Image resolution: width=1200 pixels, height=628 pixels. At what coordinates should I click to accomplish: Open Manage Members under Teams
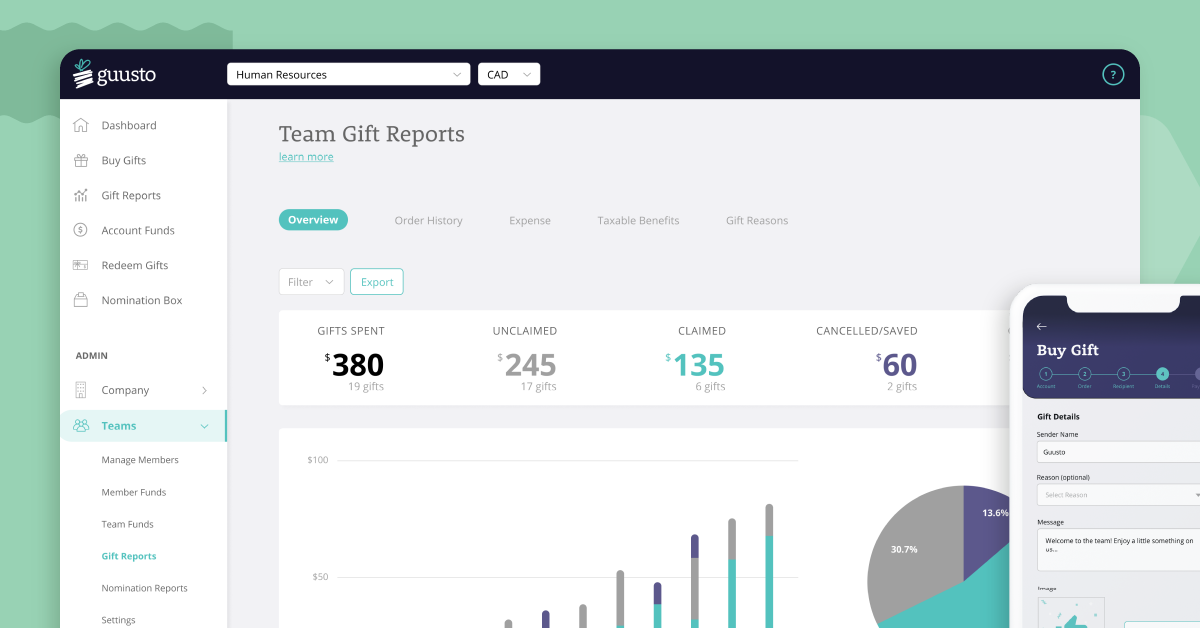point(140,460)
